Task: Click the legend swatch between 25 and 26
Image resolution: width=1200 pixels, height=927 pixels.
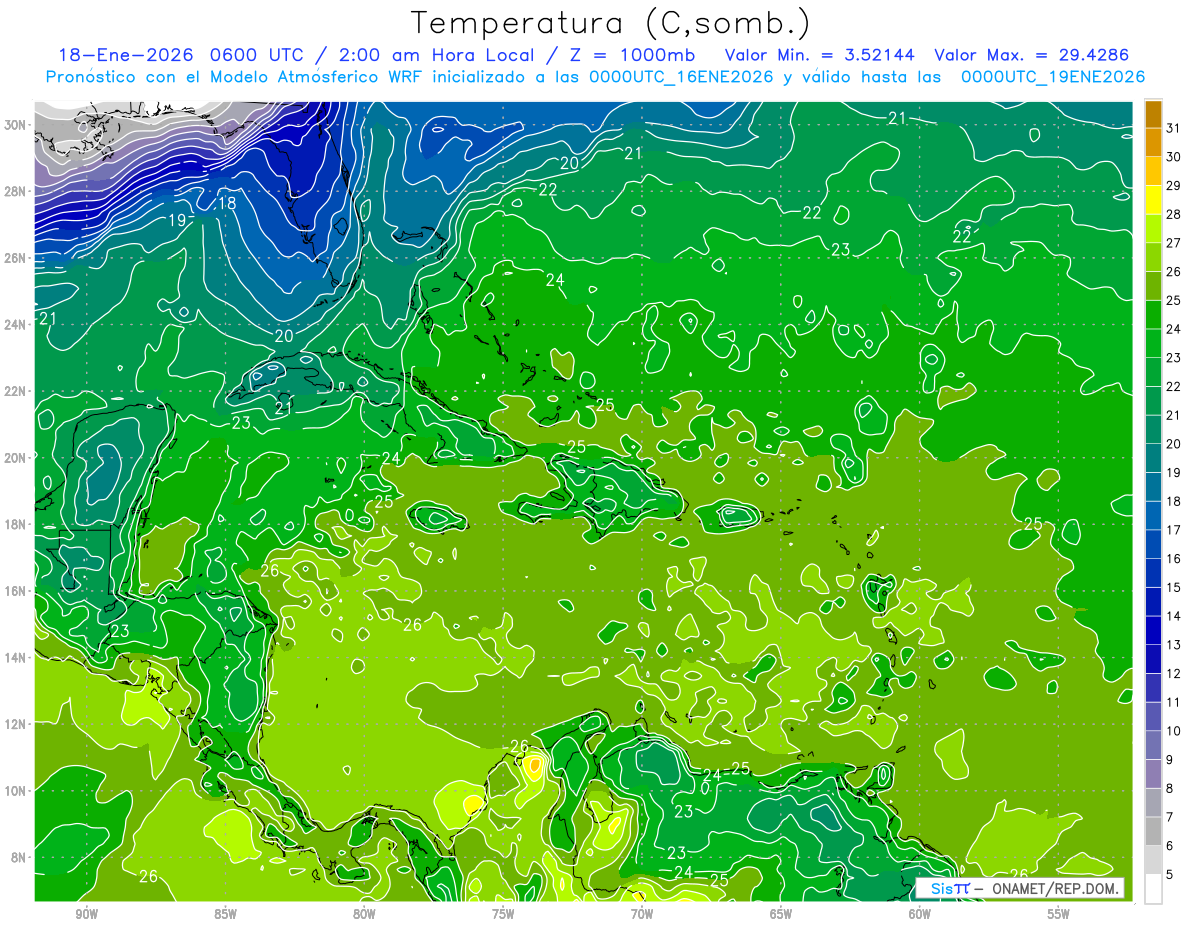Action: 1153,286
